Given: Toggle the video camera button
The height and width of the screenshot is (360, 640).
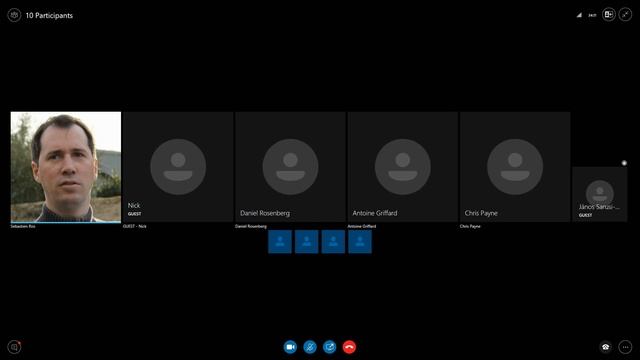Looking at the screenshot, I should click(x=290, y=347).
